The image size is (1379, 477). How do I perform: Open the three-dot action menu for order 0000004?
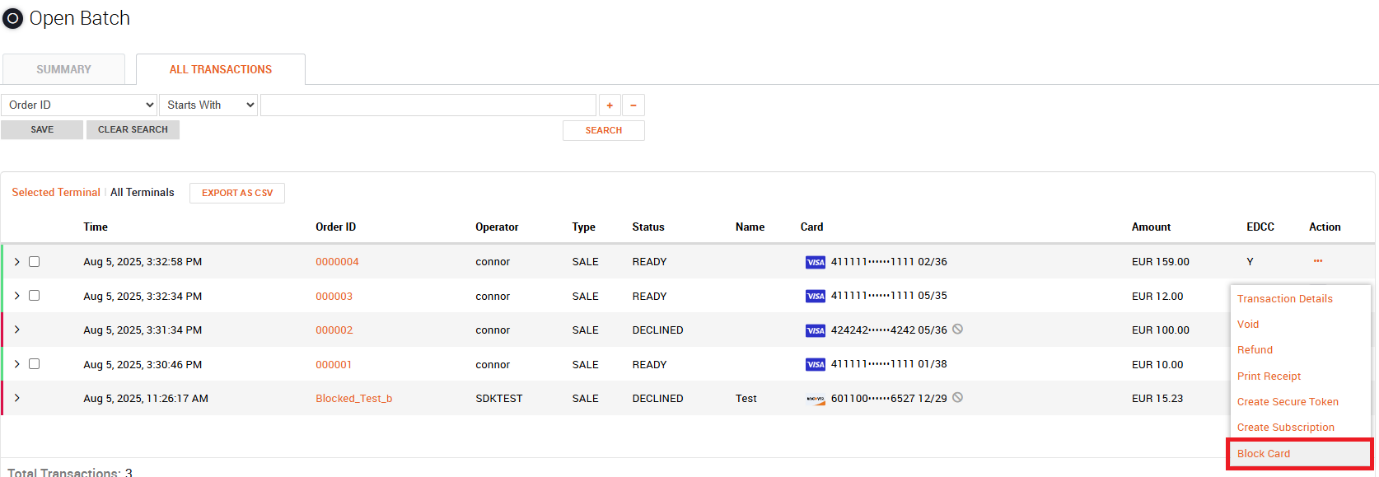click(1318, 261)
